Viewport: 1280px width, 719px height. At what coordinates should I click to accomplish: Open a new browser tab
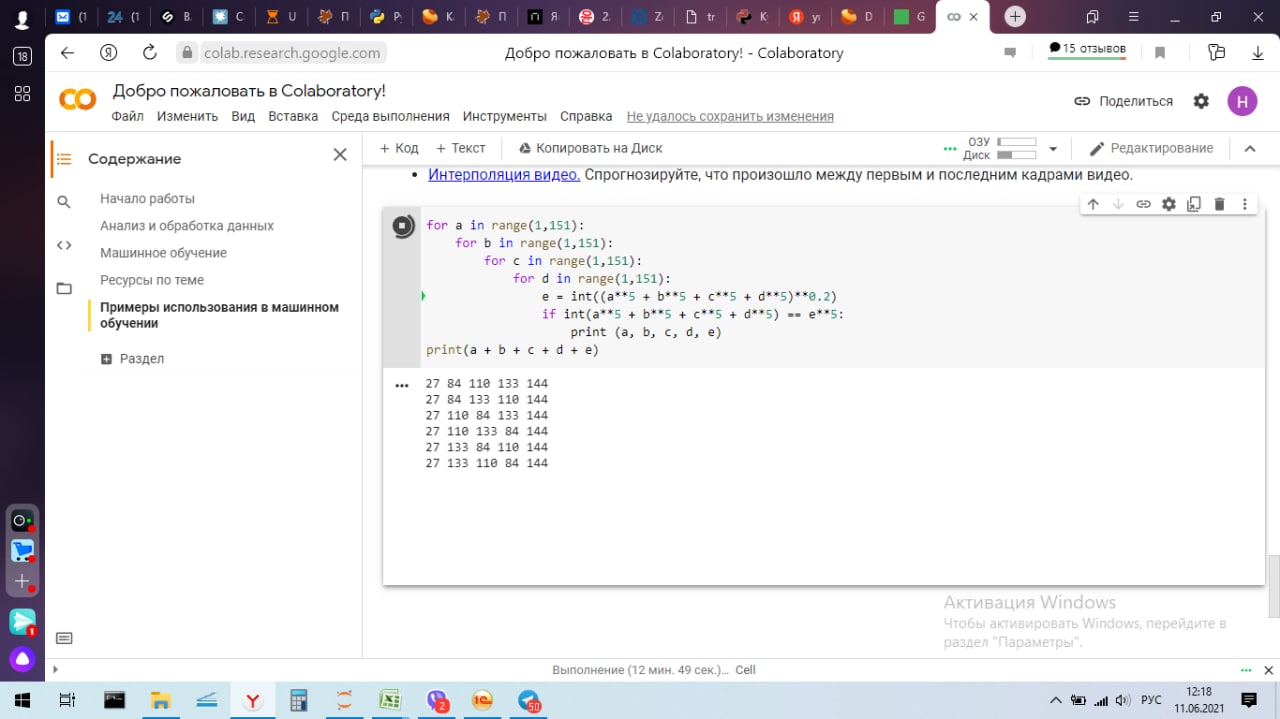point(1015,16)
